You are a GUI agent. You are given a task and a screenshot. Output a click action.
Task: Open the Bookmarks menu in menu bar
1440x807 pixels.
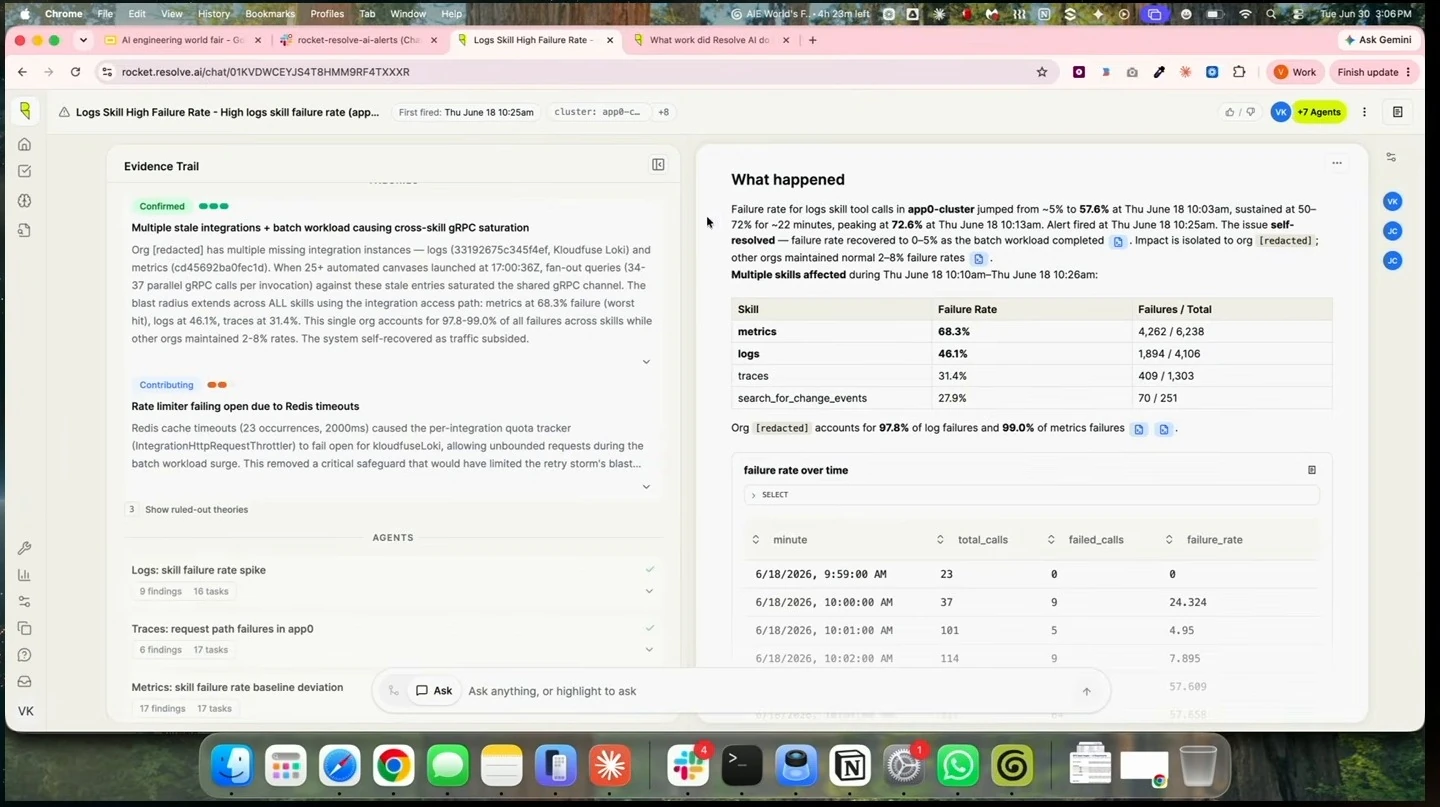[270, 14]
